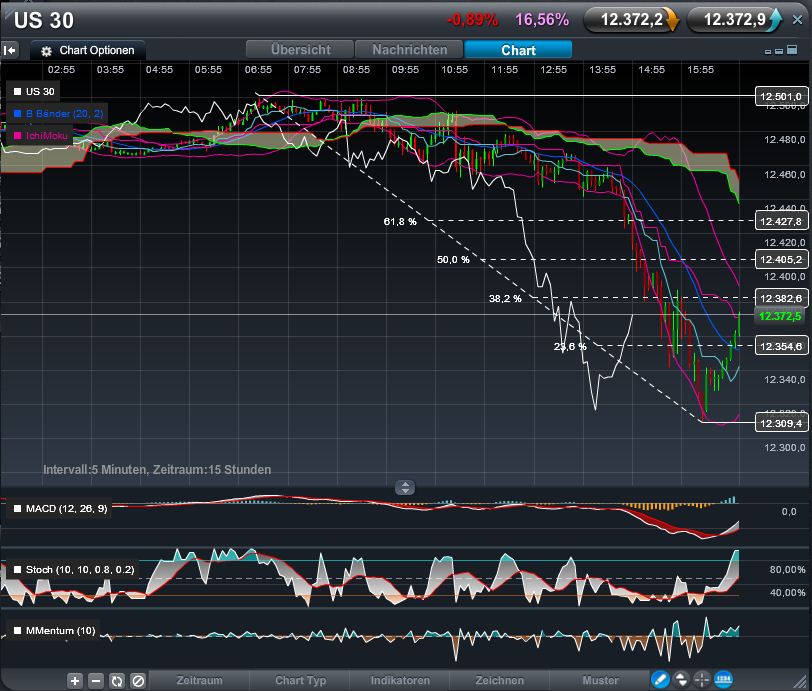Toggle the Stoch (10, 10, 0.8, 0.2) legend

tap(74, 570)
